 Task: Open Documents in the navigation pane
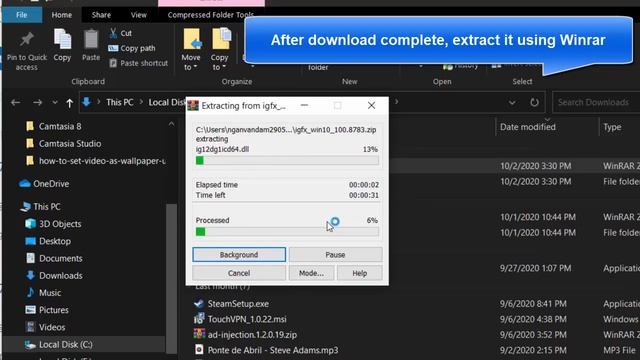[x=60, y=258]
